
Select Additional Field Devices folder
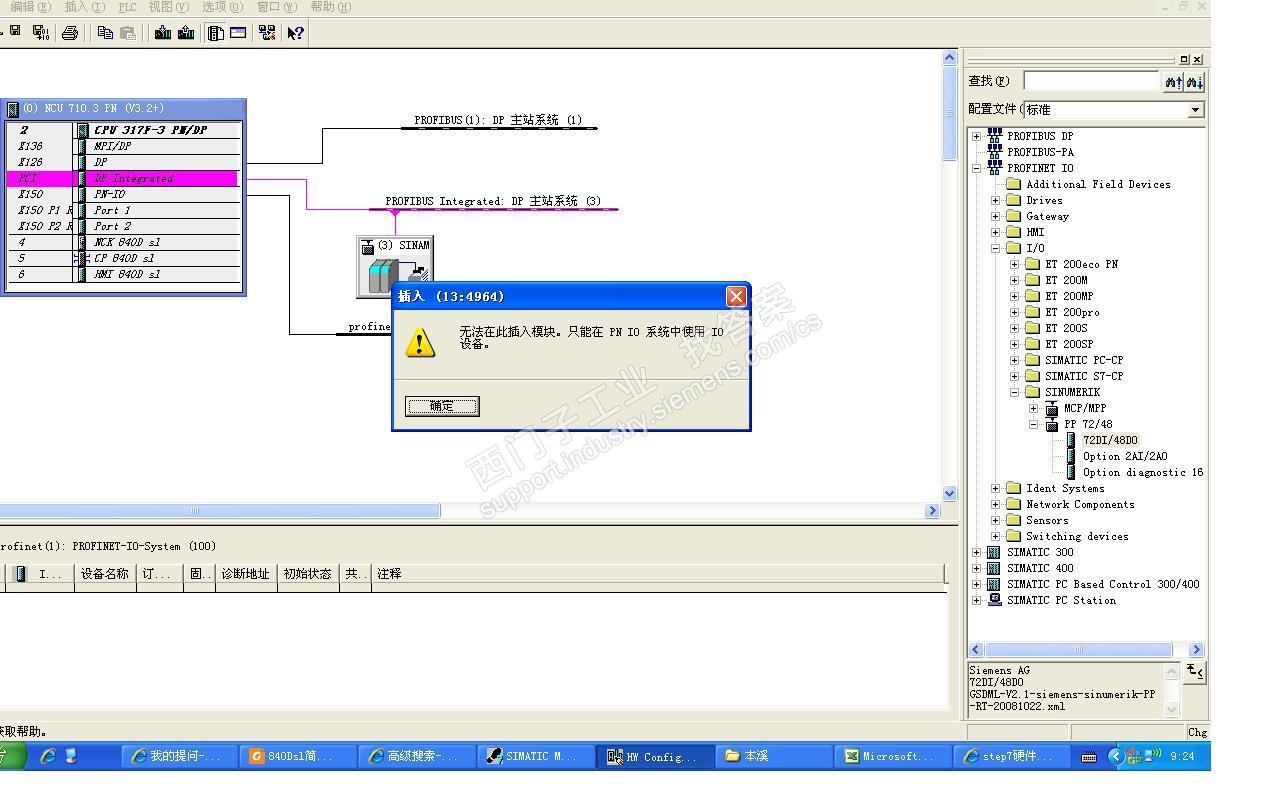pos(1098,184)
